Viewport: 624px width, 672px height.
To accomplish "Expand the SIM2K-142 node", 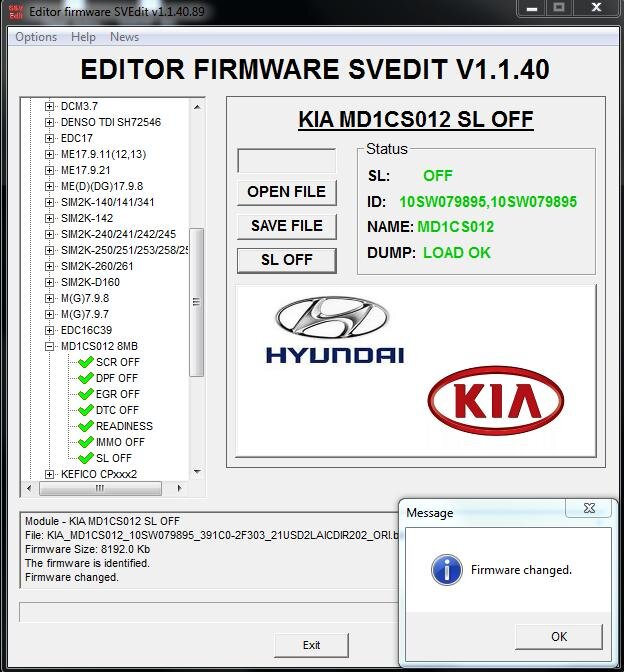I will pyautogui.click(x=49, y=218).
